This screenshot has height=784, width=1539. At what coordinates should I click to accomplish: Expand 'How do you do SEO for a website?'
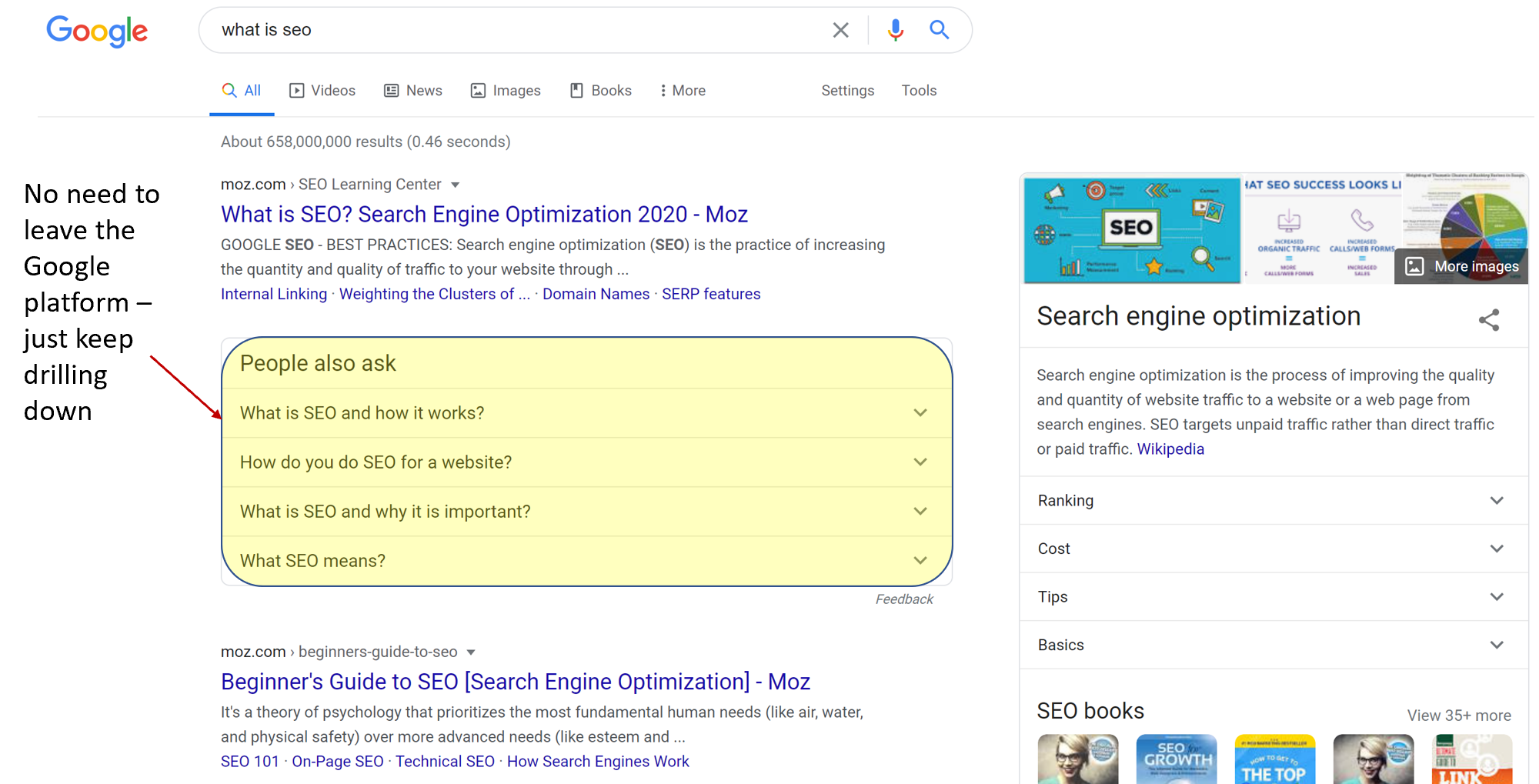click(586, 462)
